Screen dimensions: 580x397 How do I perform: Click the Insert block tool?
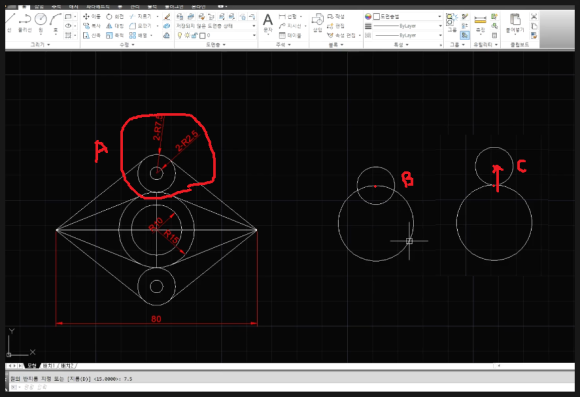317,22
